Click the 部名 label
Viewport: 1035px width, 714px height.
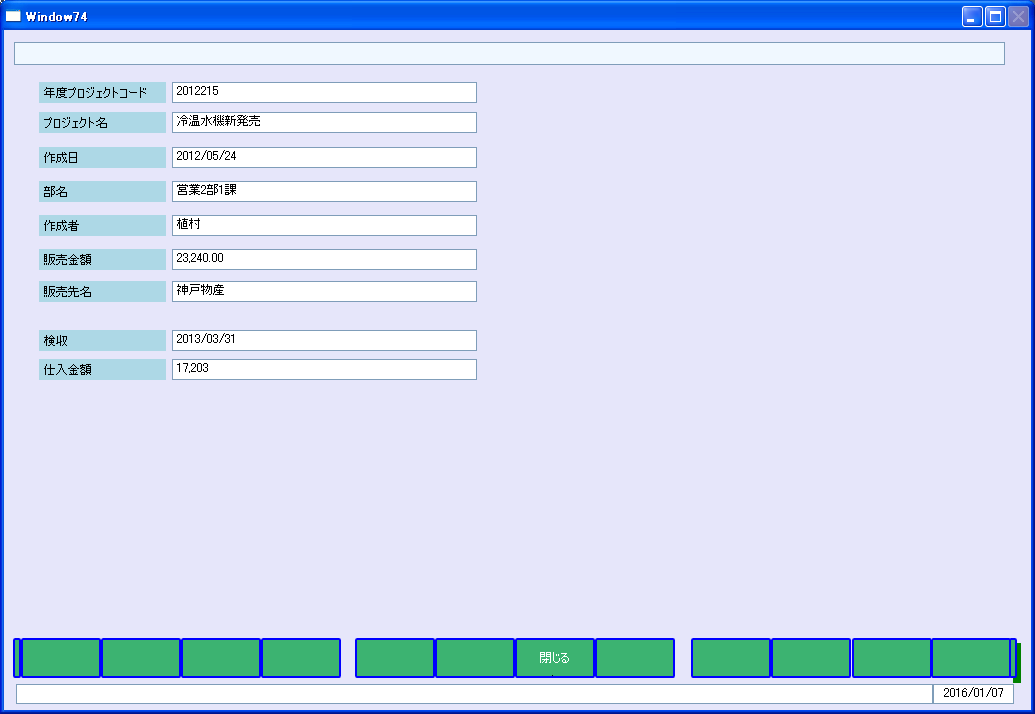pos(102,191)
